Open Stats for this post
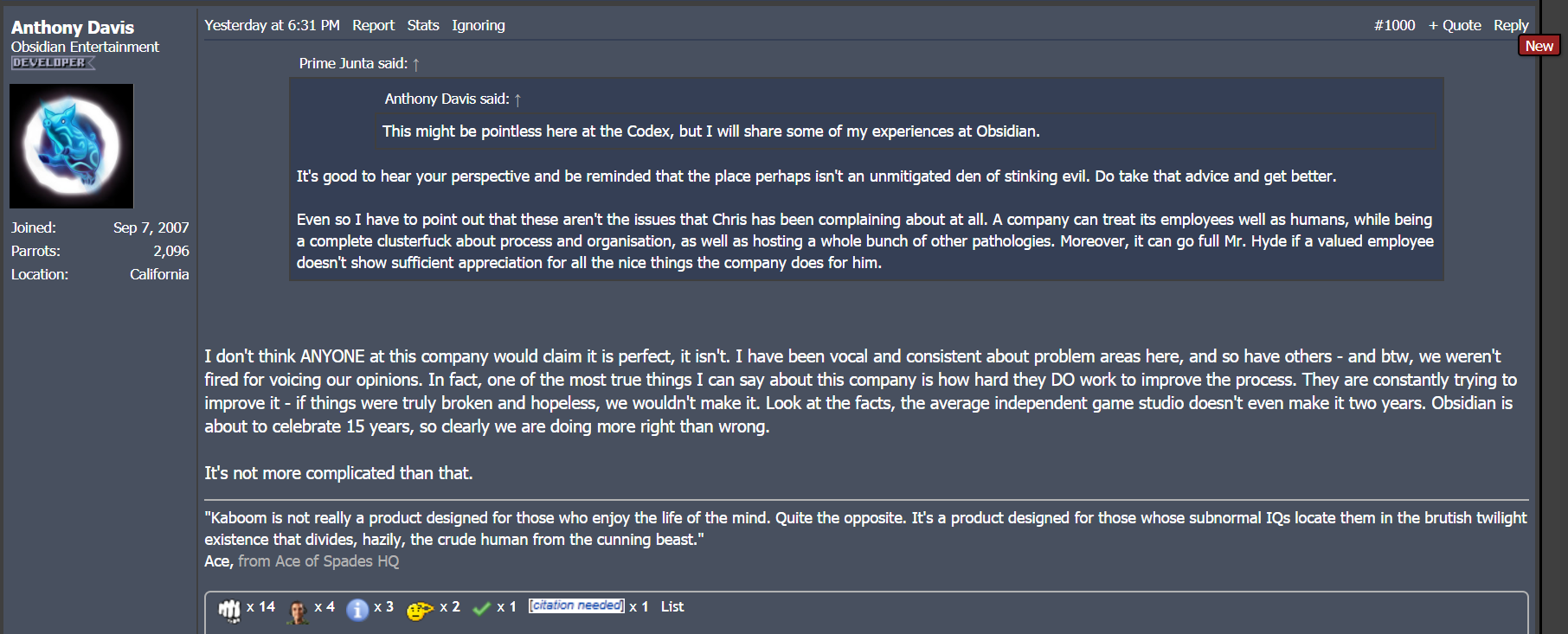This screenshot has width=1568, height=634. point(423,25)
